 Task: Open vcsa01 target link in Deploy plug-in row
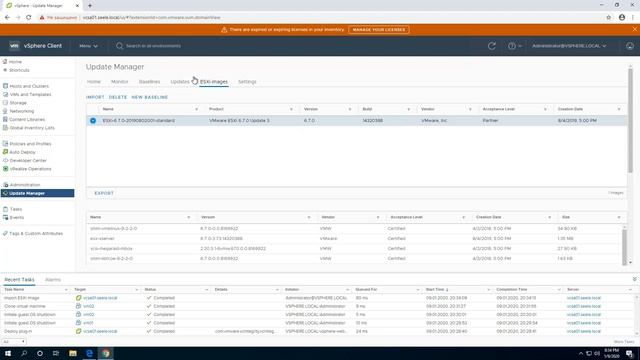[100, 331]
